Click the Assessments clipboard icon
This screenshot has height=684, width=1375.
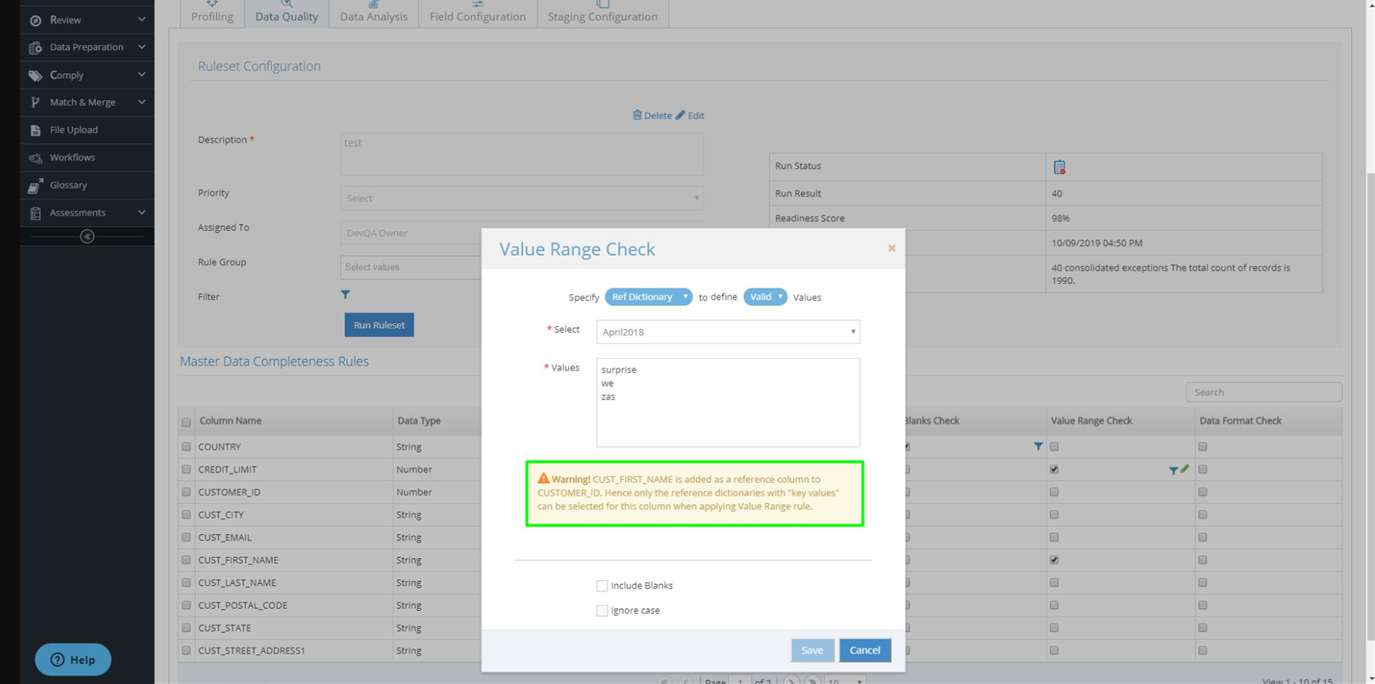[35, 213]
